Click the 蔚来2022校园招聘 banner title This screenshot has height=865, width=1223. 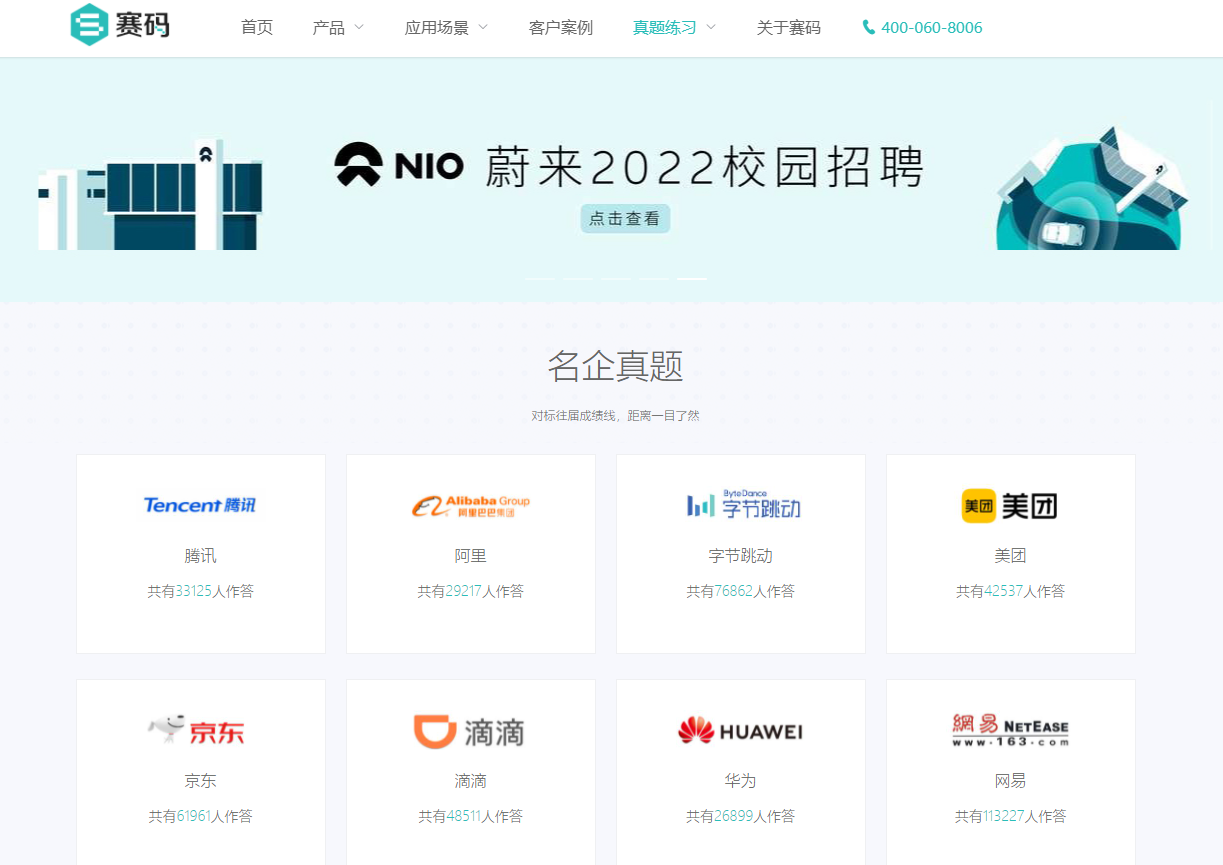(704, 166)
